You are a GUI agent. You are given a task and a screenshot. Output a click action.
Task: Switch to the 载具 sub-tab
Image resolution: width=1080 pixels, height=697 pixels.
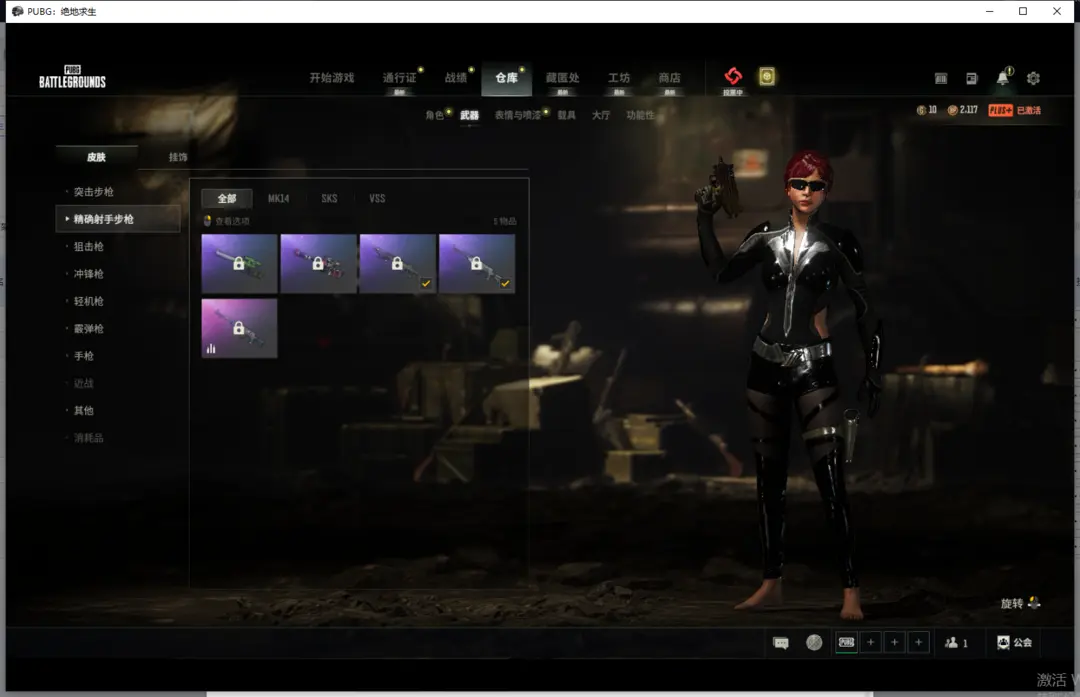click(x=567, y=115)
